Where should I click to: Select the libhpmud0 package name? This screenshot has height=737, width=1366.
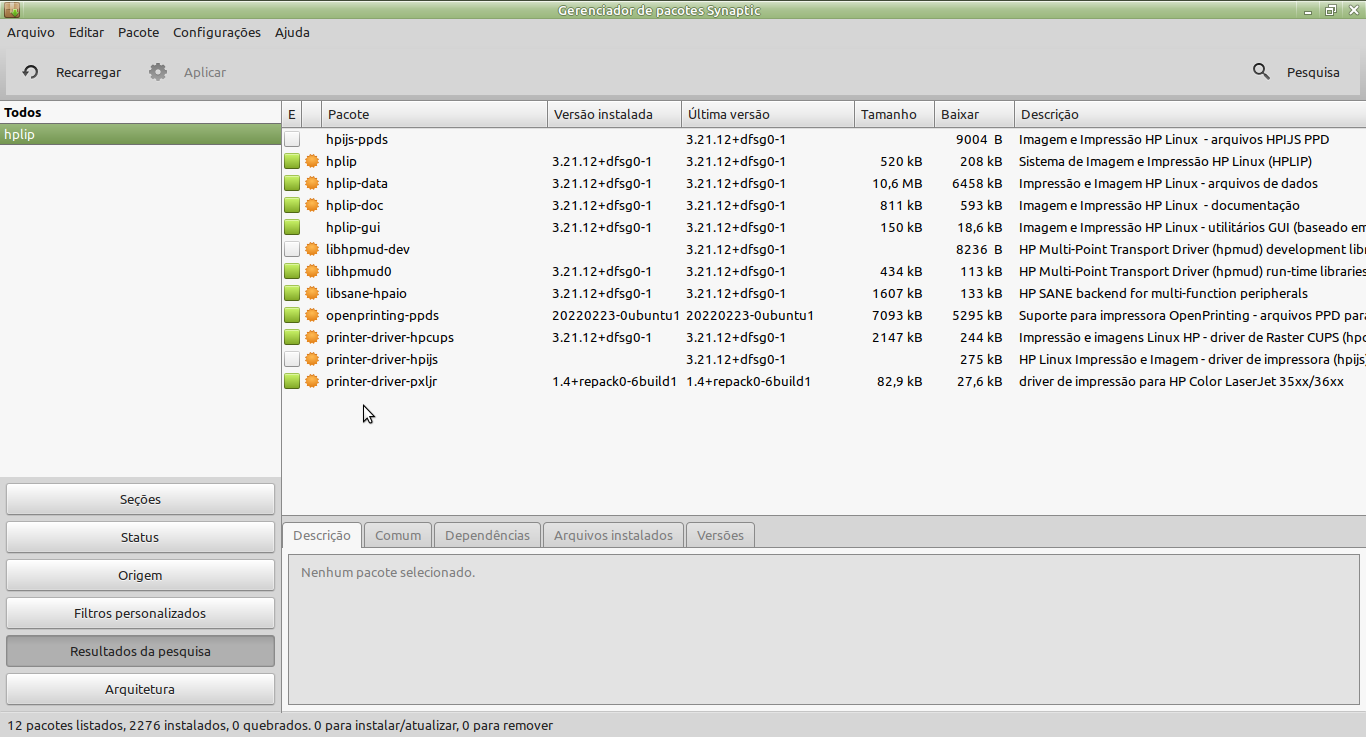358,271
